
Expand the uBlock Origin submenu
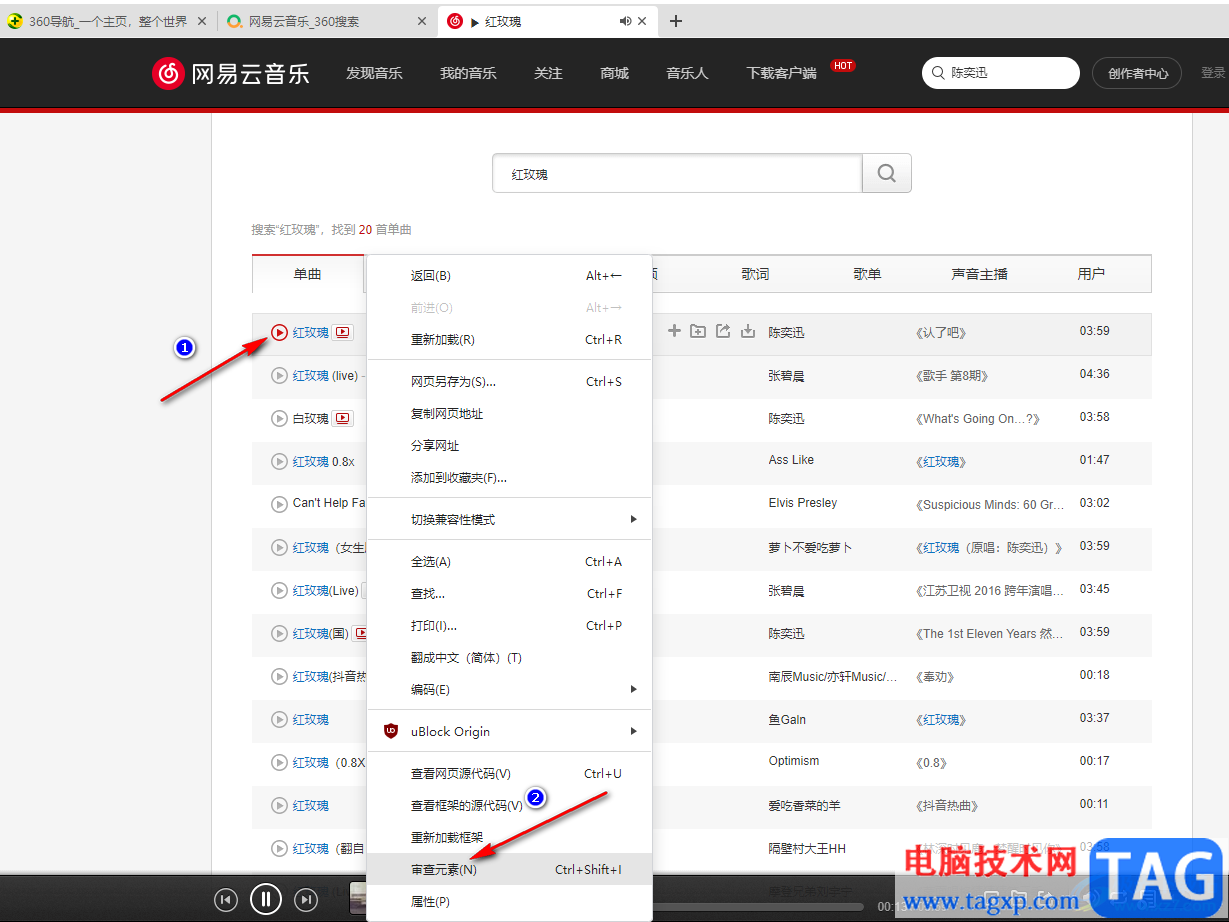[510, 731]
